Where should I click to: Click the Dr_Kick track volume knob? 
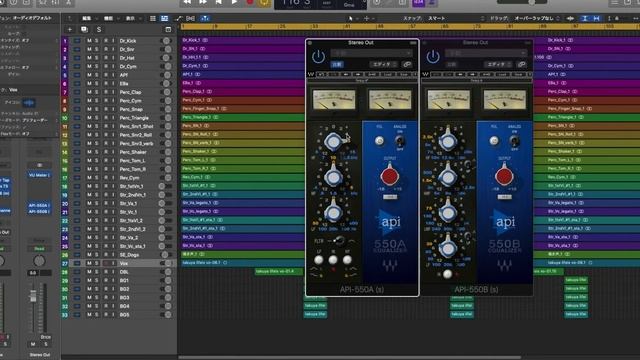166,41
